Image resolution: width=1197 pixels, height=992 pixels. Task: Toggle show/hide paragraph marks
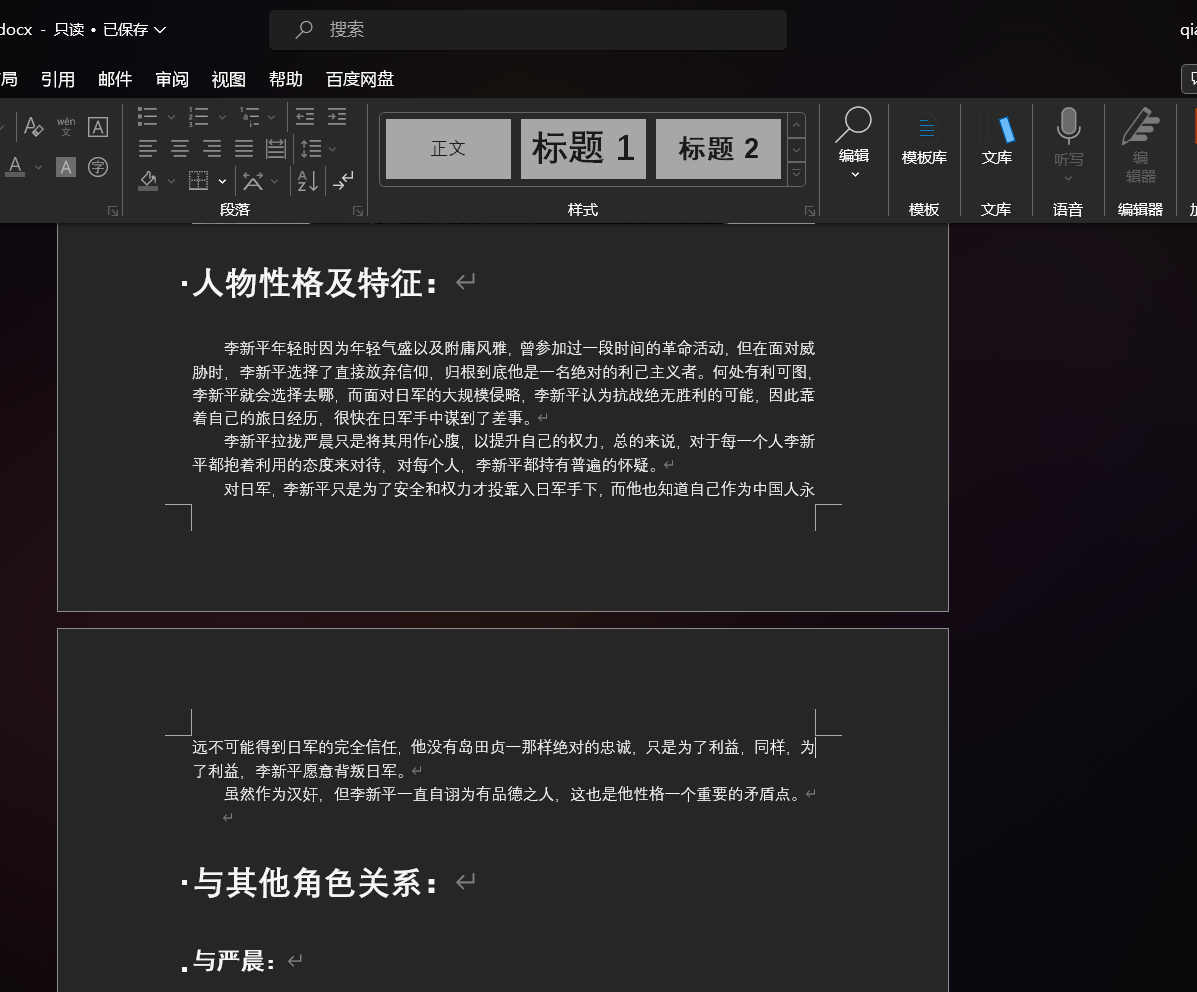[x=343, y=181]
